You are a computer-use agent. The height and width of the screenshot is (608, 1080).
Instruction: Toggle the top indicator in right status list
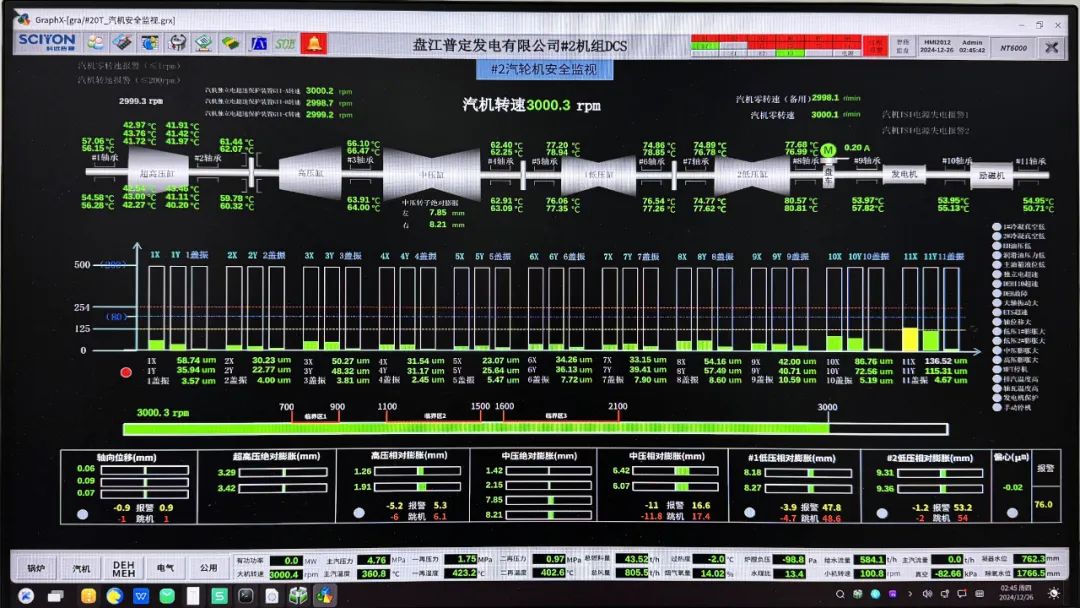coord(996,227)
